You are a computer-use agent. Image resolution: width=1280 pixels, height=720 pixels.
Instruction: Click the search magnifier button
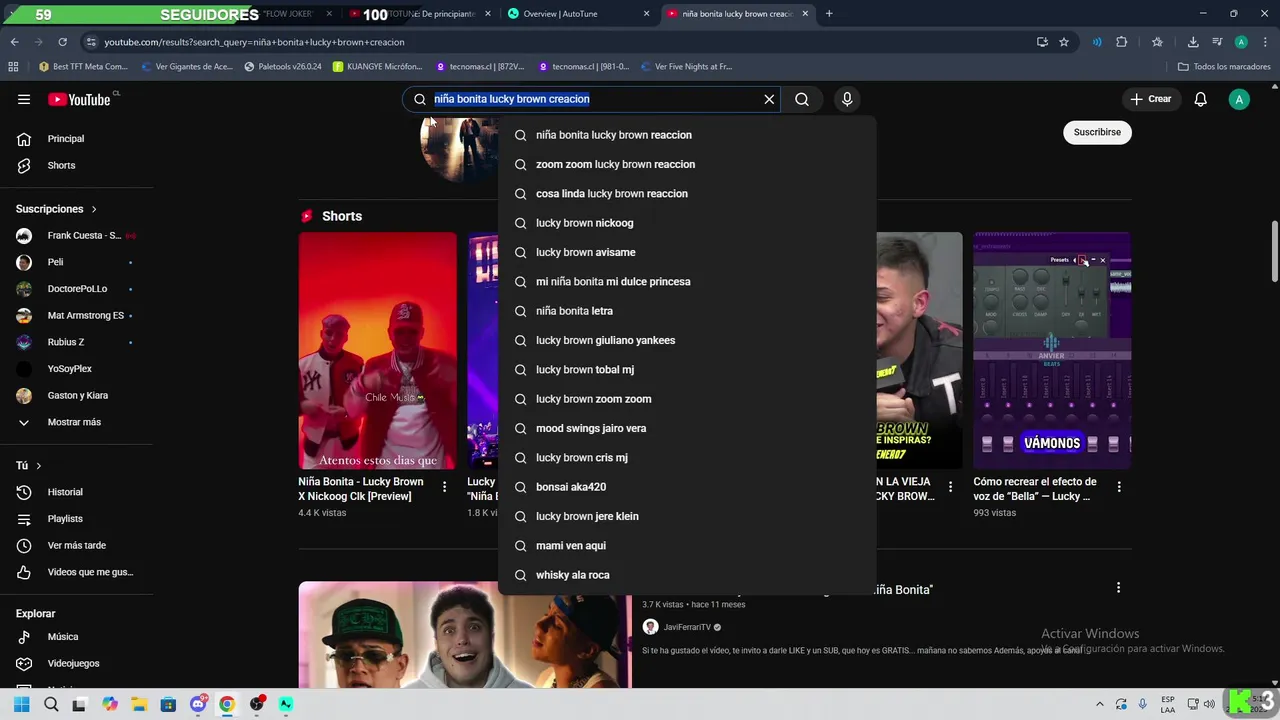[x=802, y=99]
